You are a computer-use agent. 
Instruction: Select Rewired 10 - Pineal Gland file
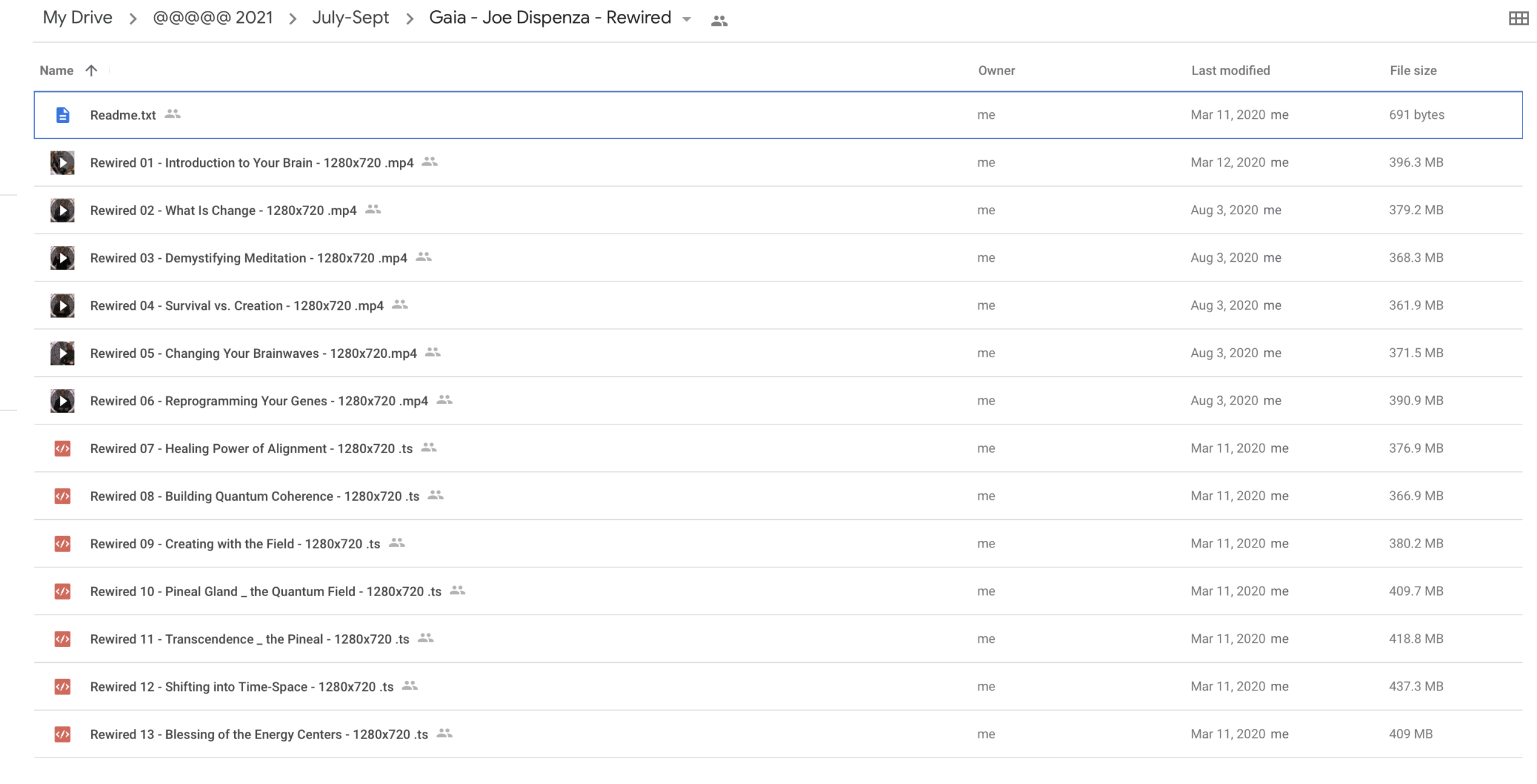[x=266, y=591]
